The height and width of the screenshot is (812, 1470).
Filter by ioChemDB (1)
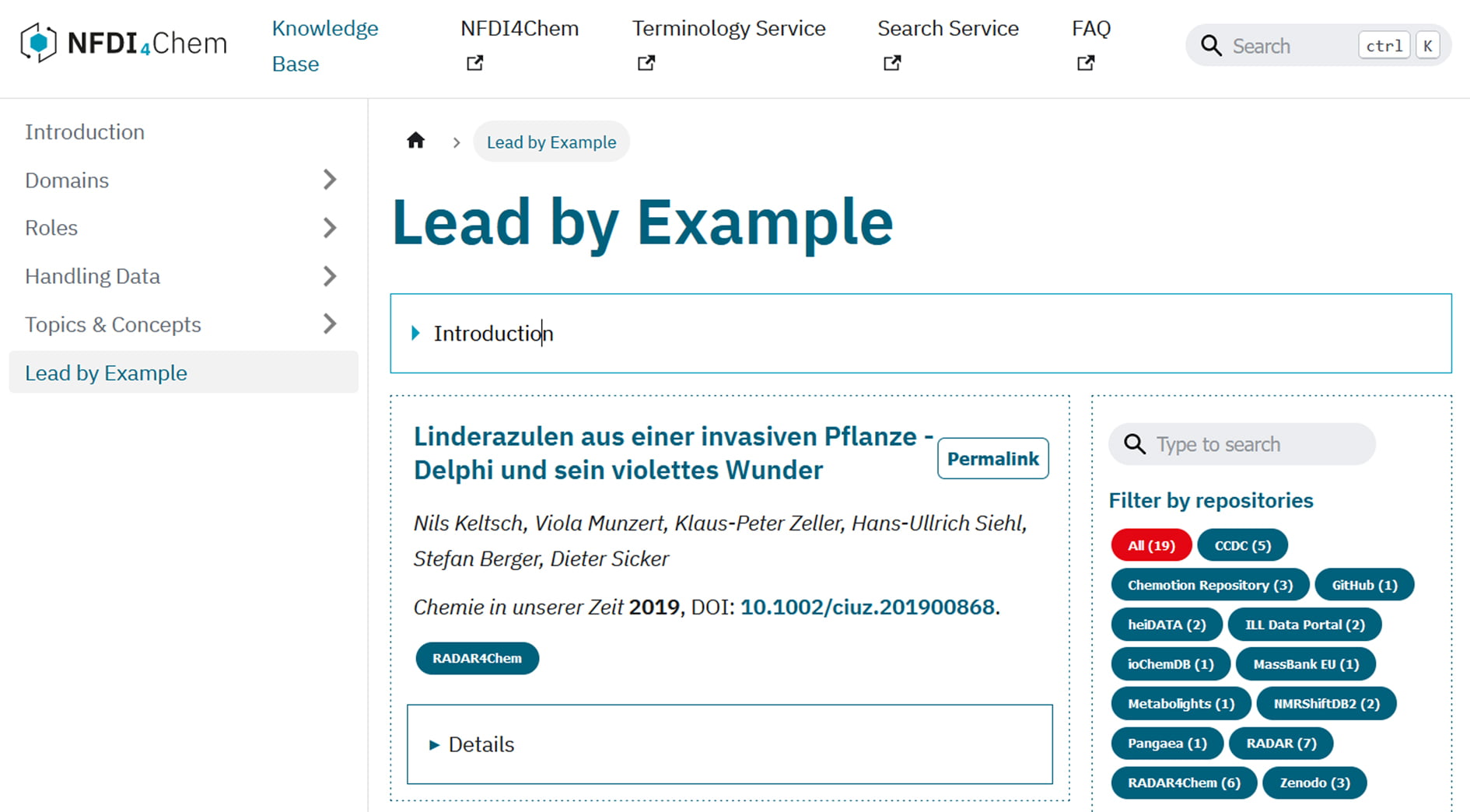click(x=1171, y=664)
